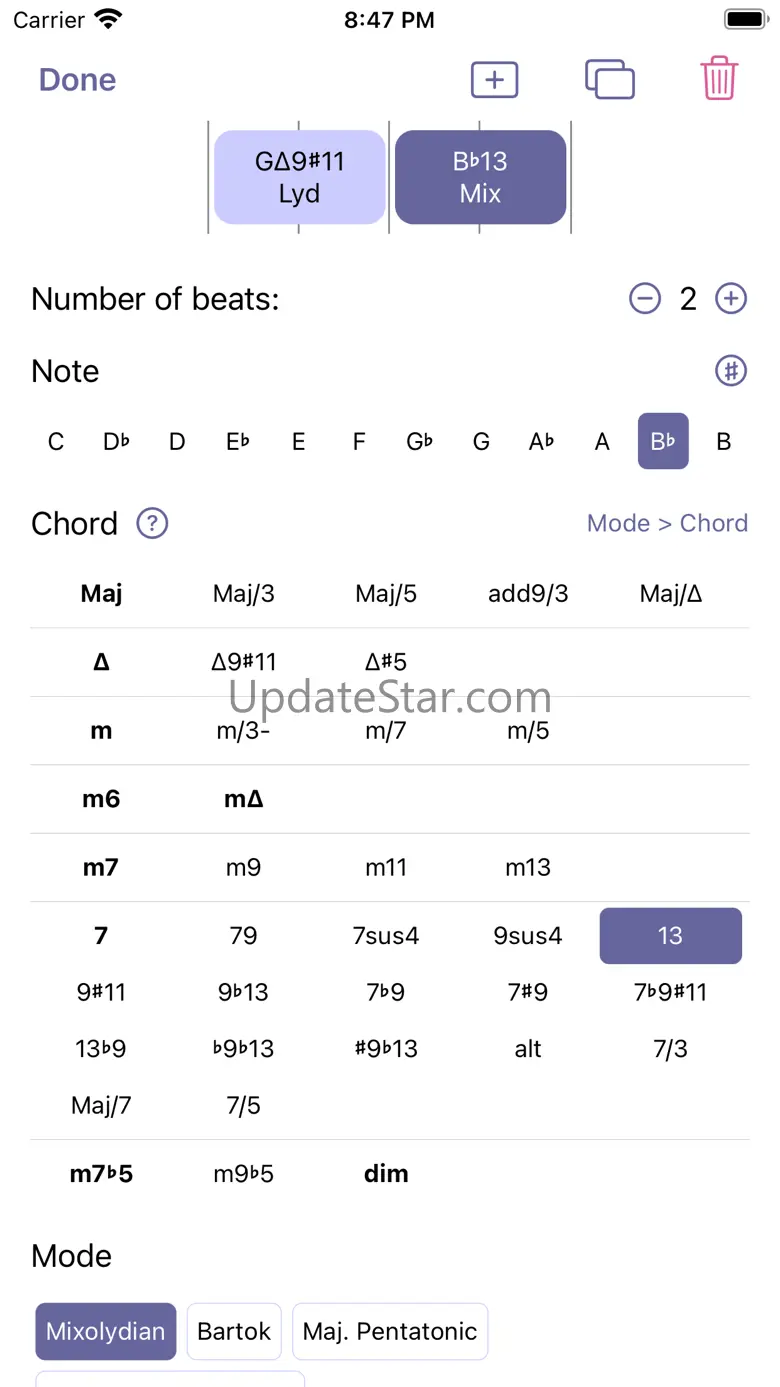Select the B♭13 Mix chord block
The image size is (780, 1387).
pyautogui.click(x=480, y=177)
